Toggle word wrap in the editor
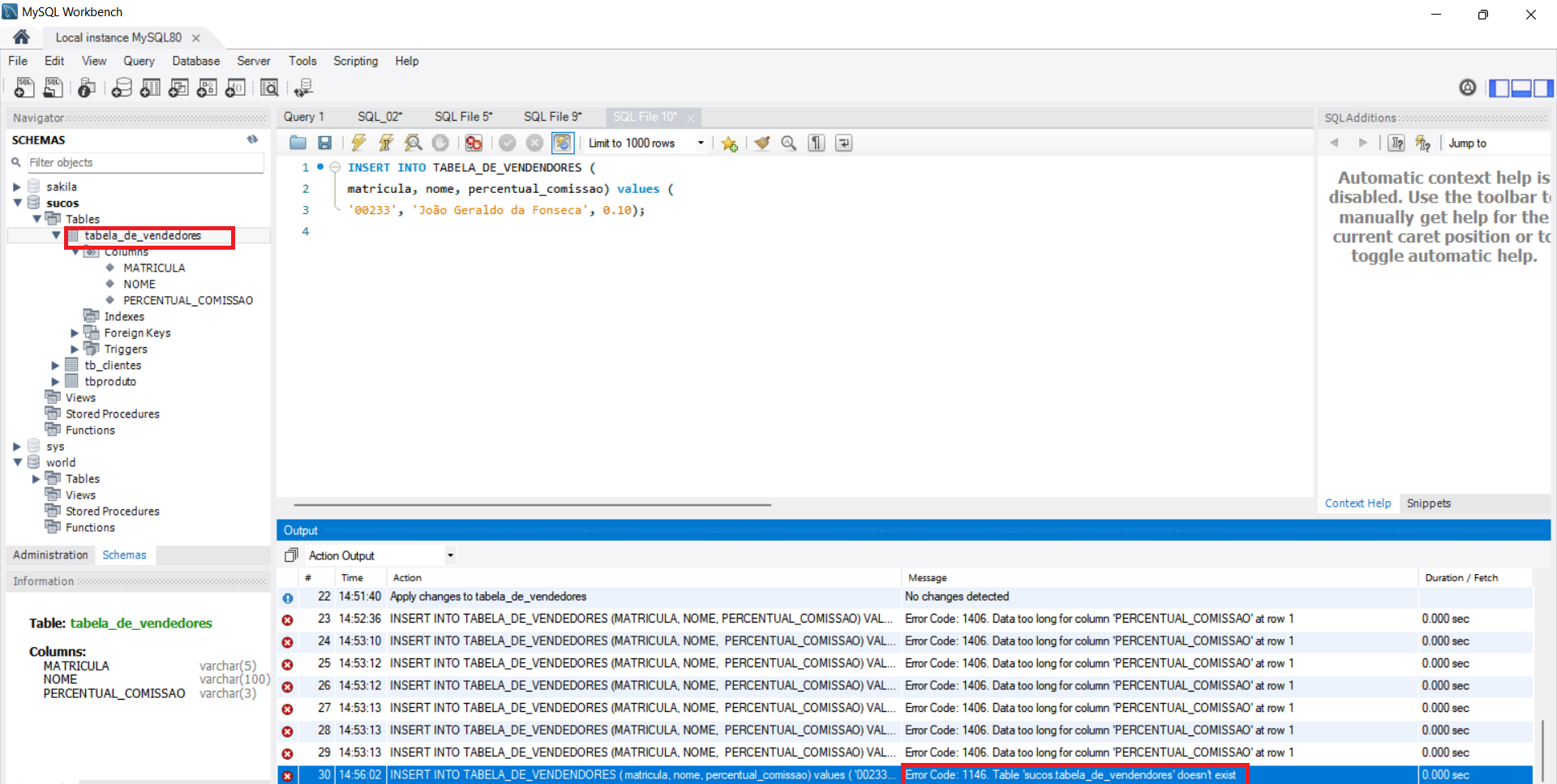The width and height of the screenshot is (1557, 784). pyautogui.click(x=843, y=144)
